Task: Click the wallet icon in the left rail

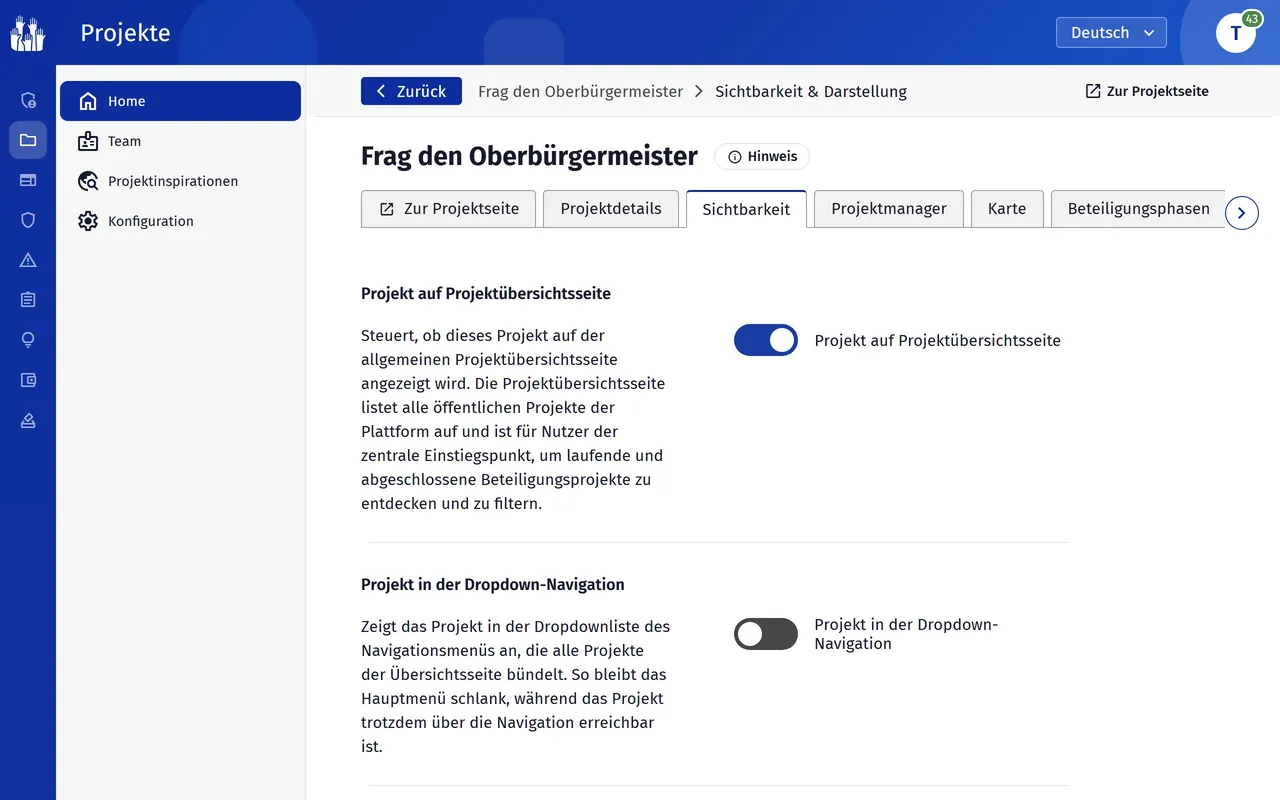Action: coord(28,380)
